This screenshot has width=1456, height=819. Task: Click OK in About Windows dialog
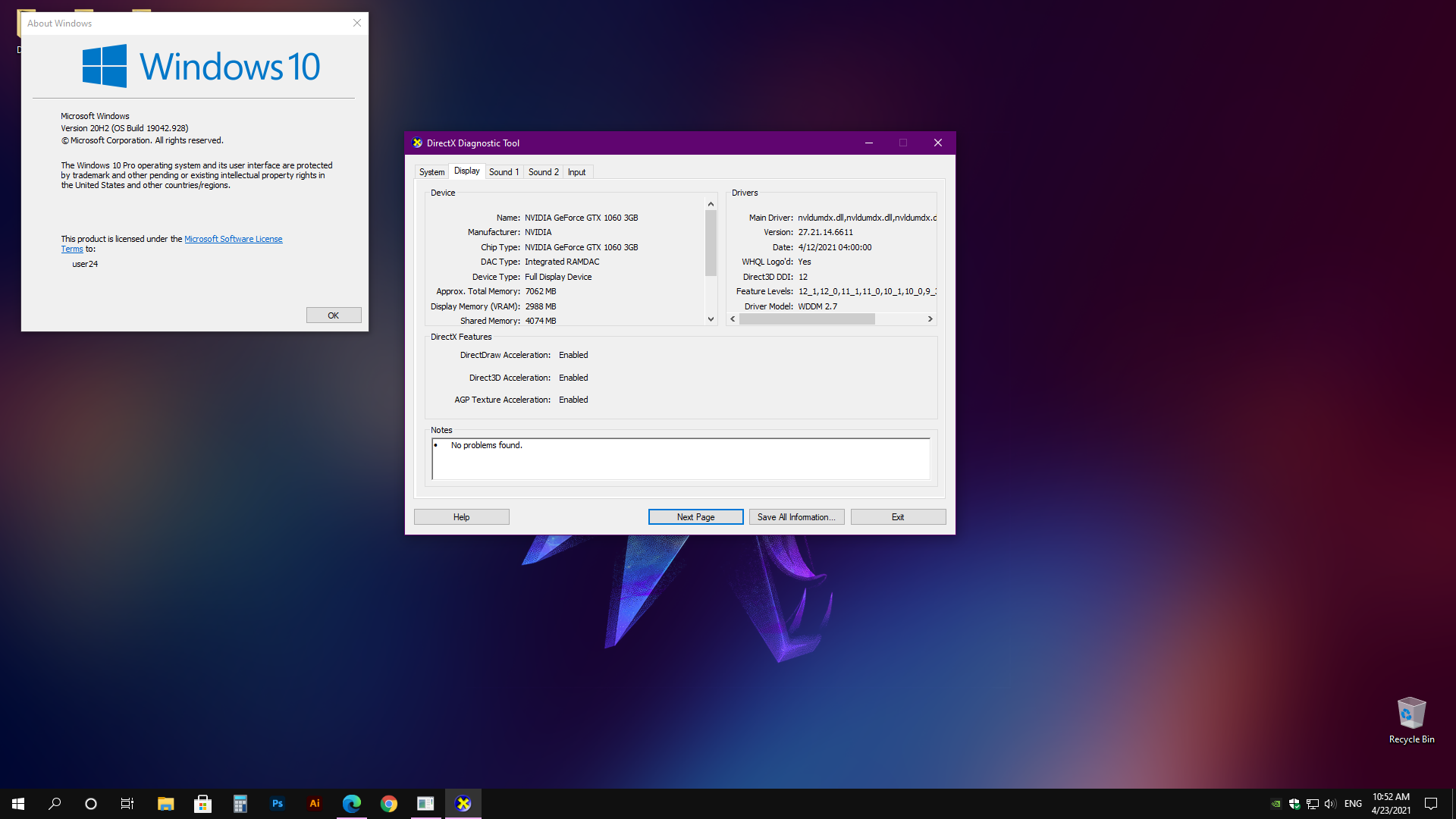pos(334,315)
